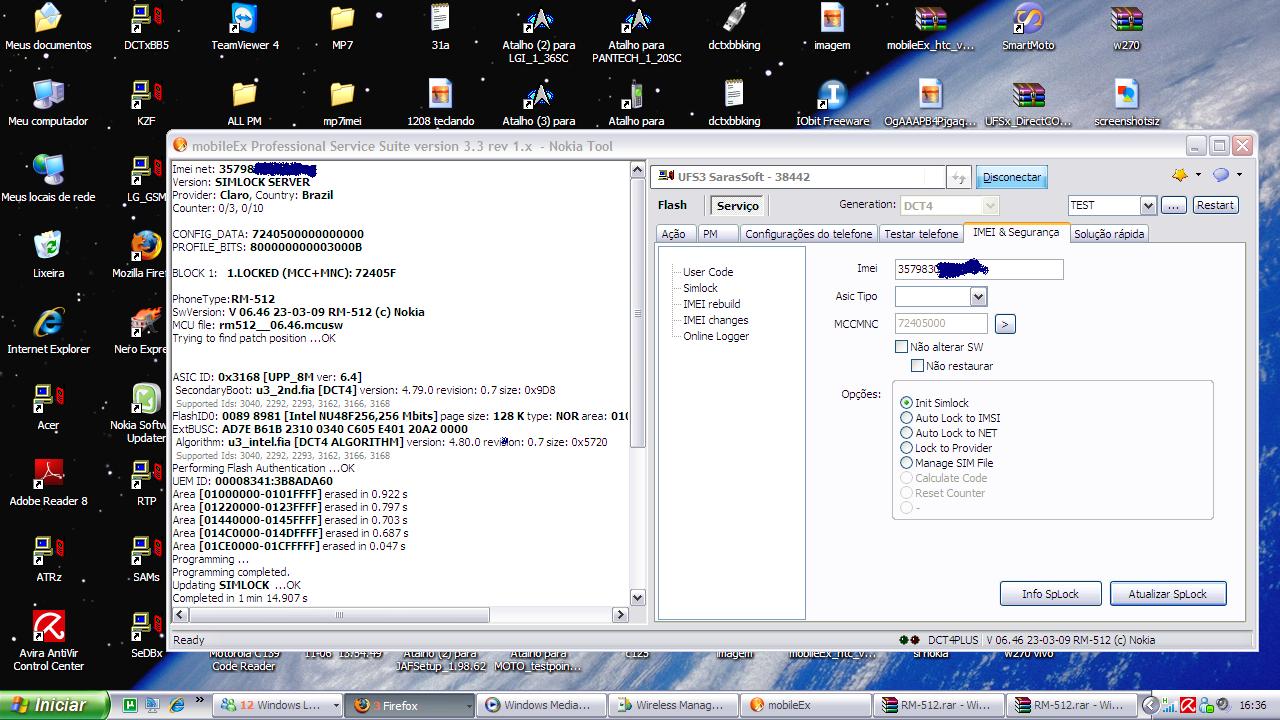Open the ATRz desktop shortcut
The width and height of the screenshot is (1280, 720).
48,559
